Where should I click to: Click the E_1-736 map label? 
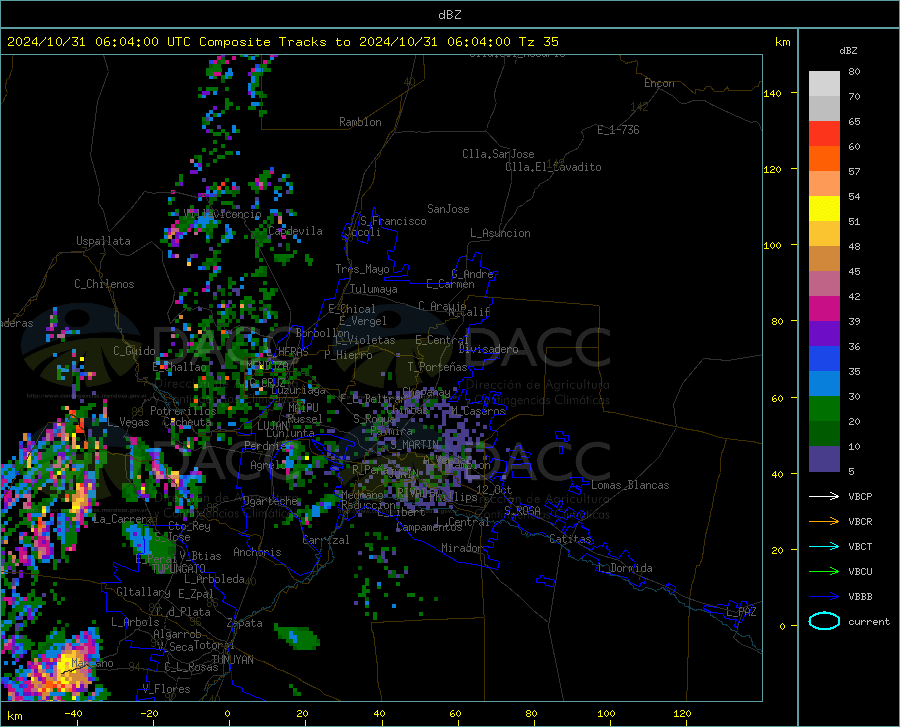coord(618,130)
